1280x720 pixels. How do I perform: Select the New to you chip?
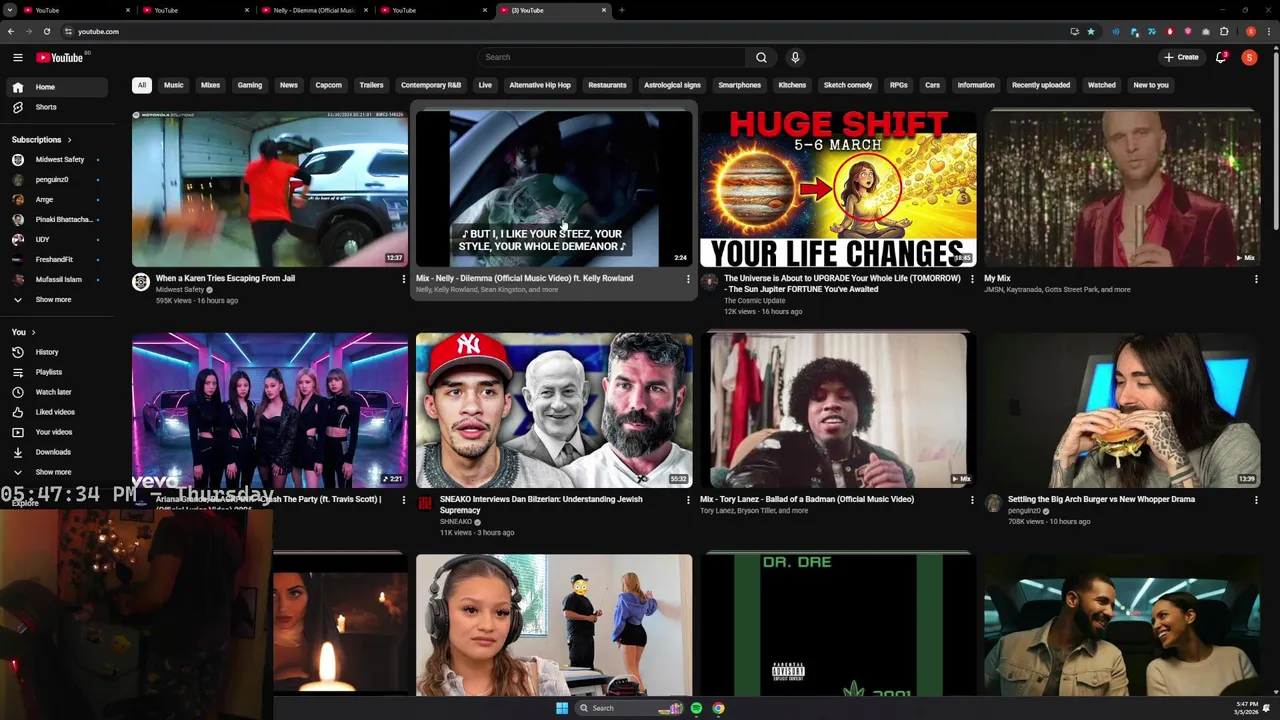tap(1151, 85)
